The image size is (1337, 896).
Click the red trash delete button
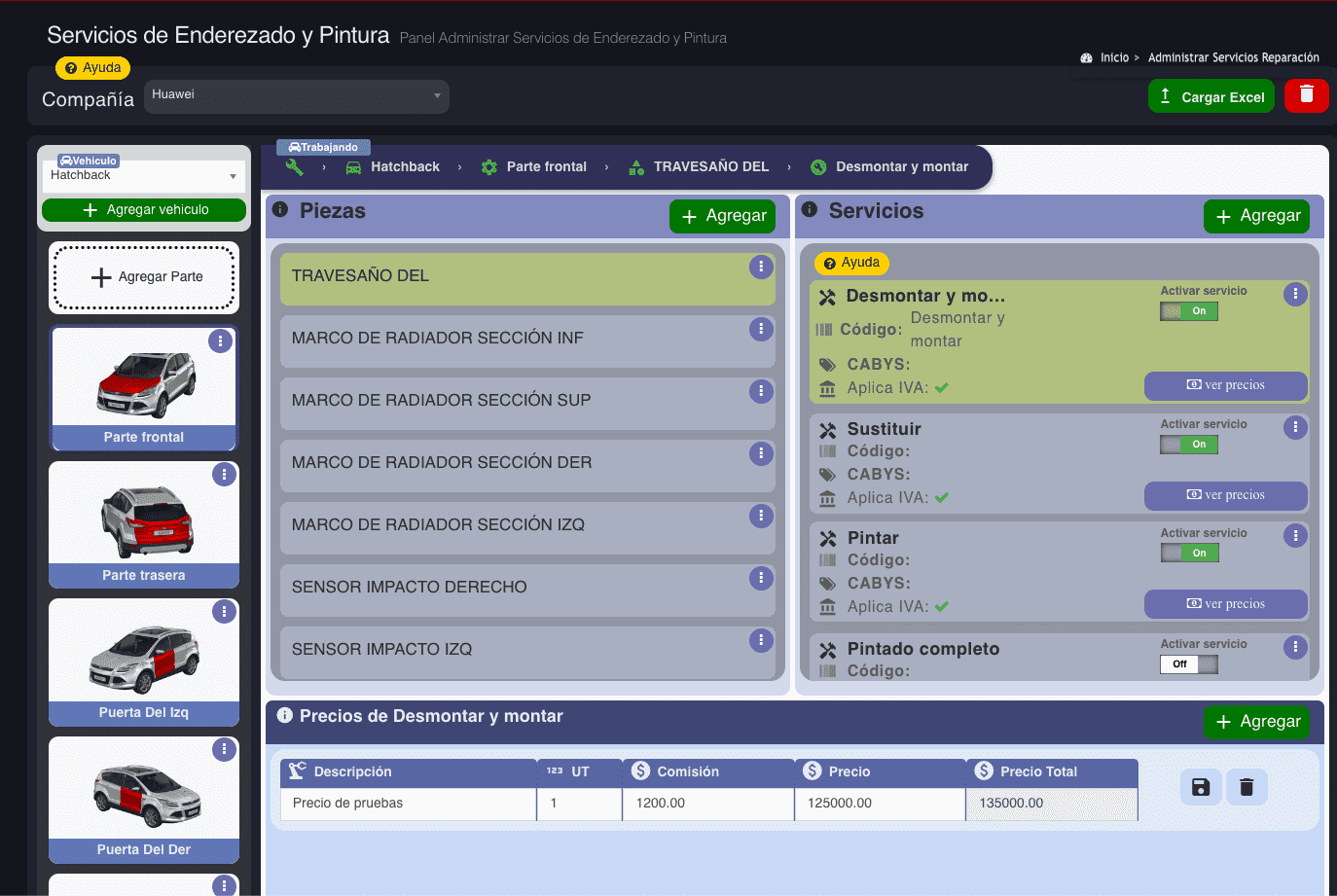click(1306, 95)
